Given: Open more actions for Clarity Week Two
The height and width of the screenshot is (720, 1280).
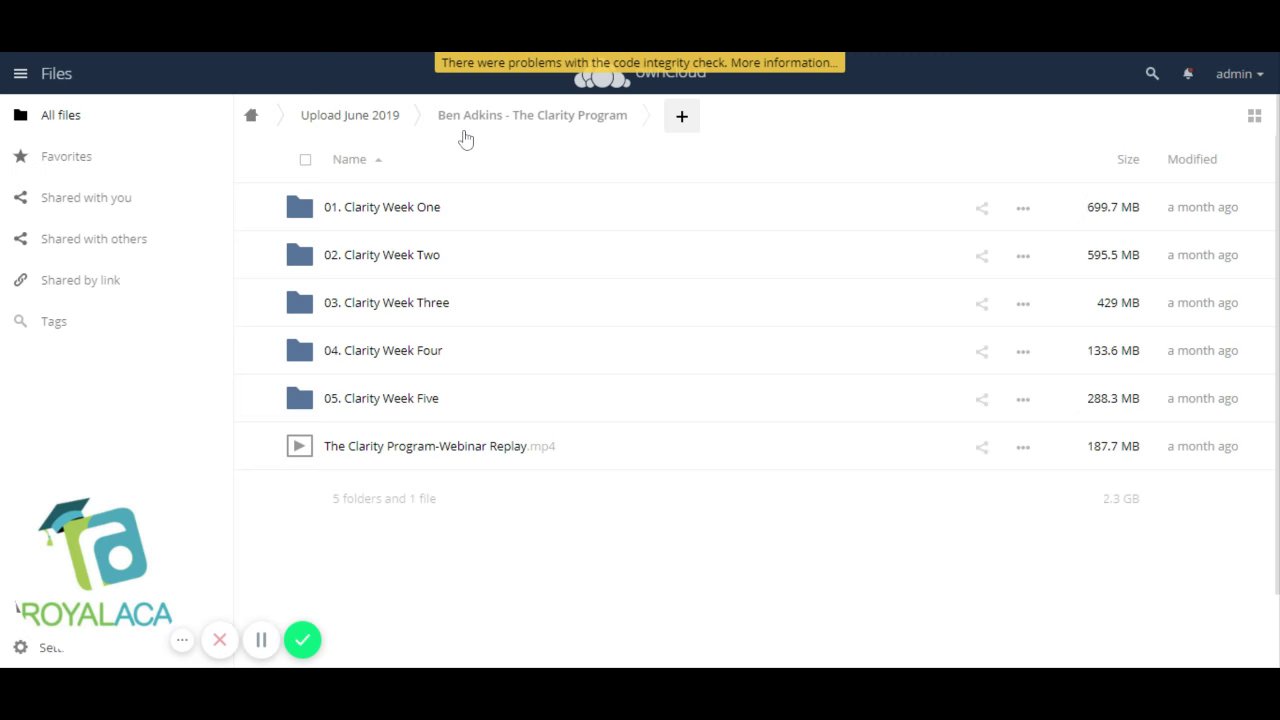Looking at the screenshot, I should pyautogui.click(x=1023, y=256).
